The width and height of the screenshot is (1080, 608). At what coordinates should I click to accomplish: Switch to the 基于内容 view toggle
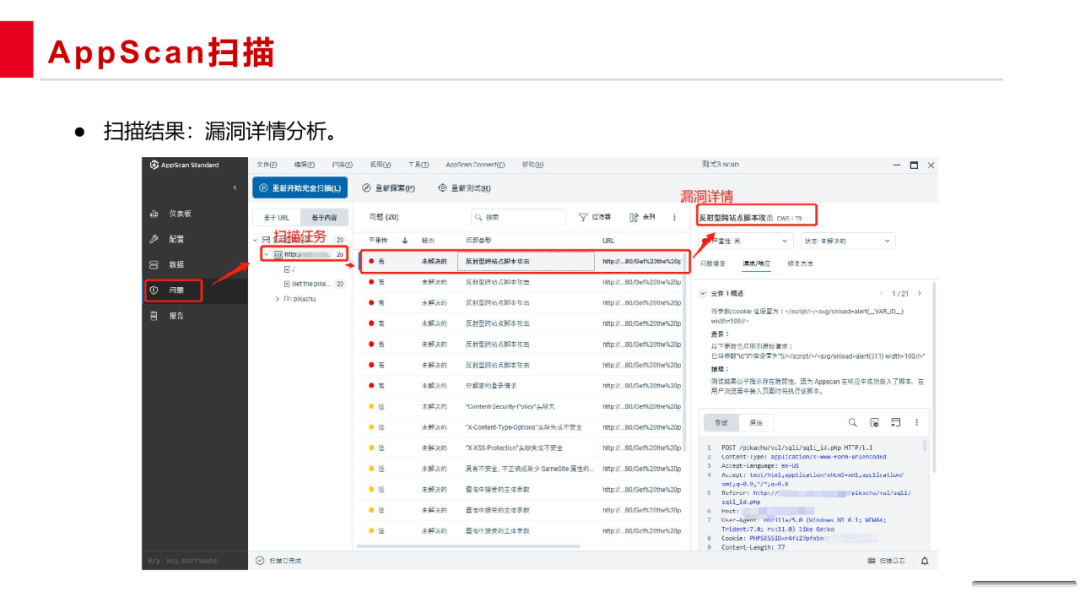click(x=324, y=218)
